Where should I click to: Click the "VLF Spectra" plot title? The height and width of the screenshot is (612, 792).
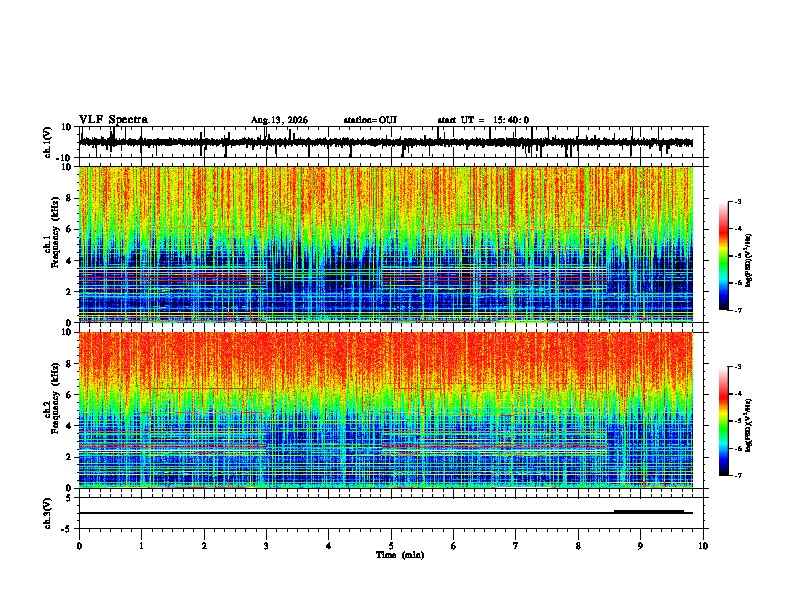(x=113, y=119)
